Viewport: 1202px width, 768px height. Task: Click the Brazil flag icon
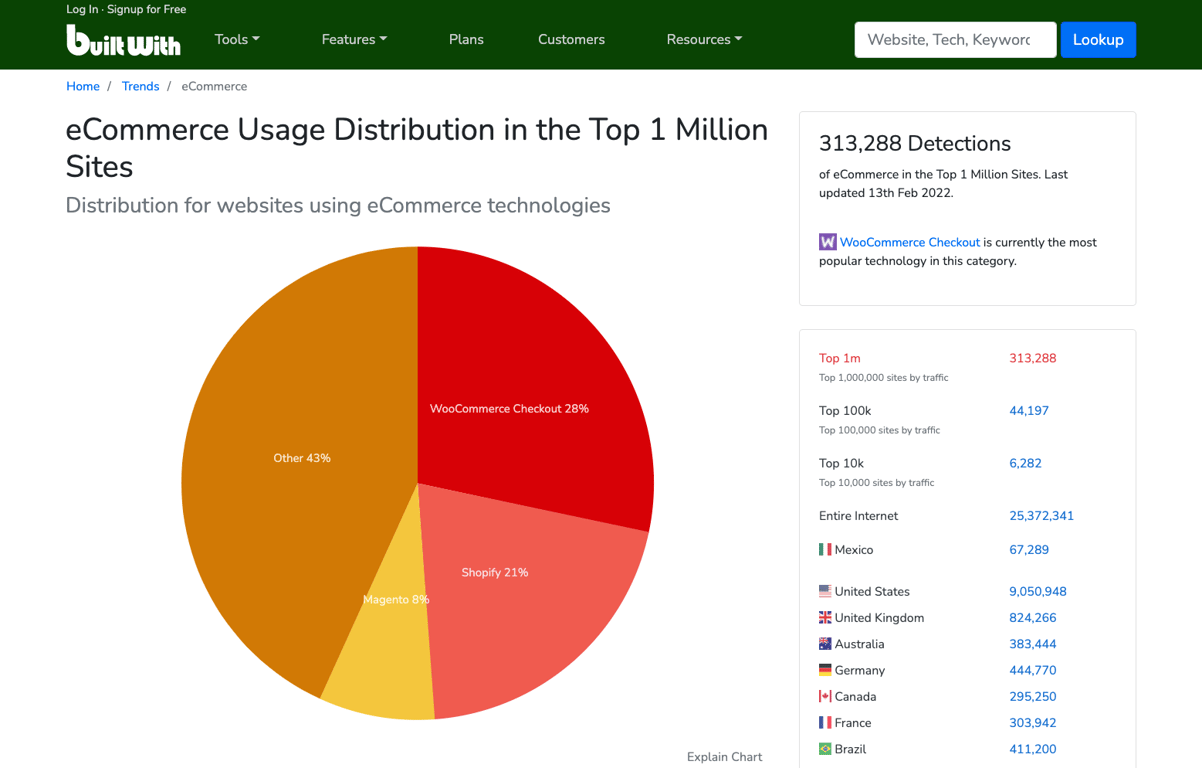tap(825, 749)
